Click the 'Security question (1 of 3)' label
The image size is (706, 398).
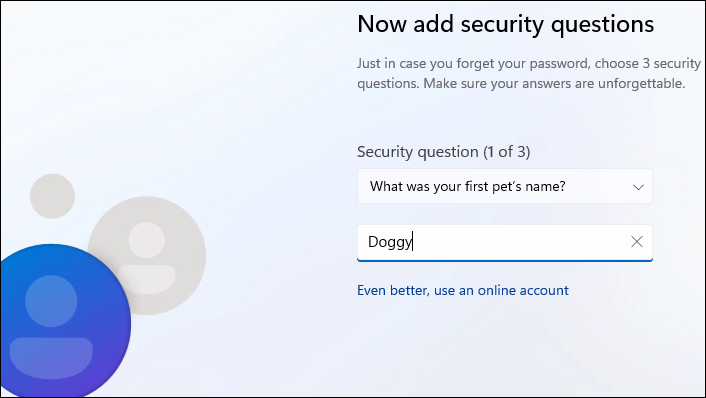pyautogui.click(x=444, y=152)
